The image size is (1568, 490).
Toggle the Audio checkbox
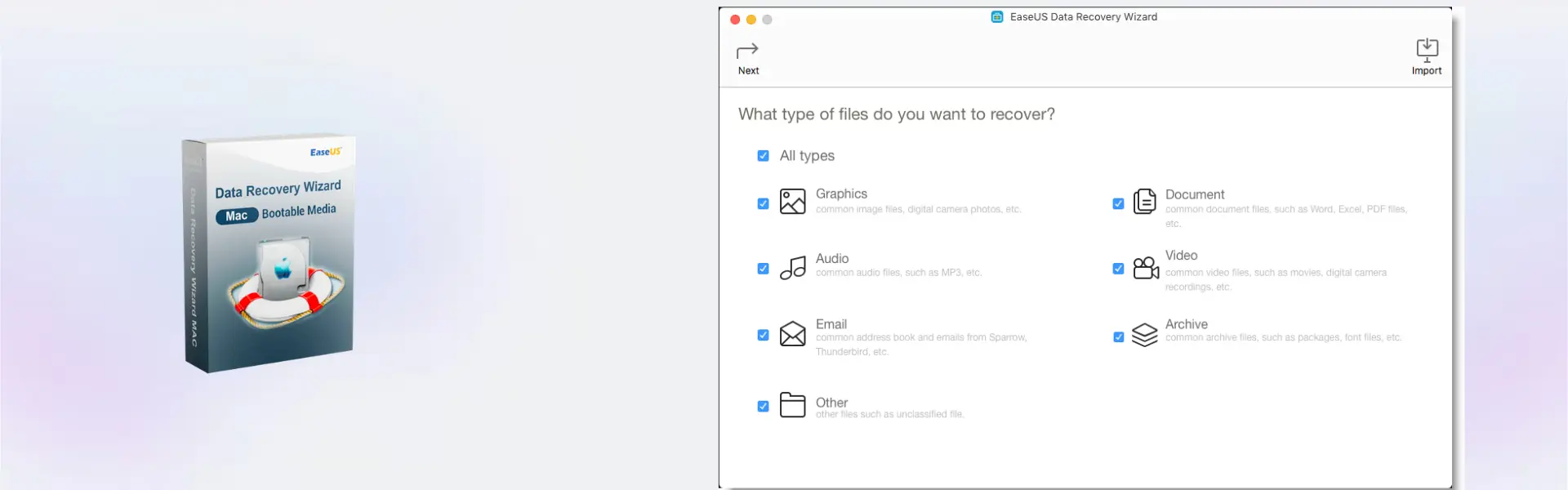coord(763,268)
